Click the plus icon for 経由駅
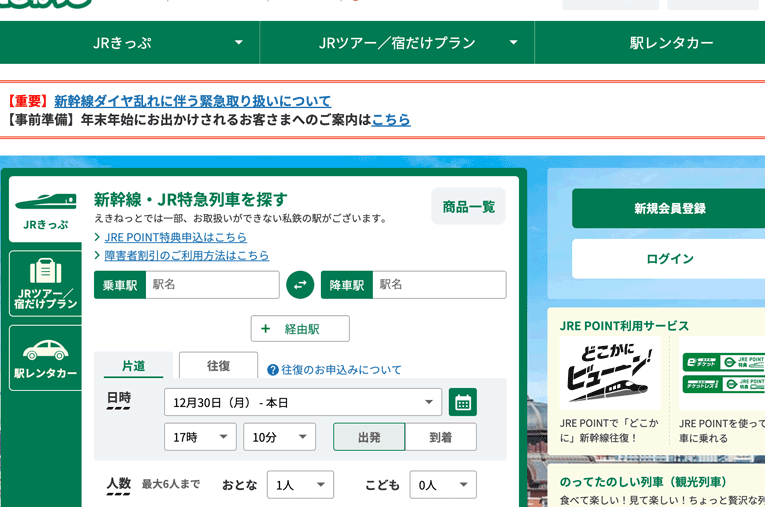 (x=265, y=329)
